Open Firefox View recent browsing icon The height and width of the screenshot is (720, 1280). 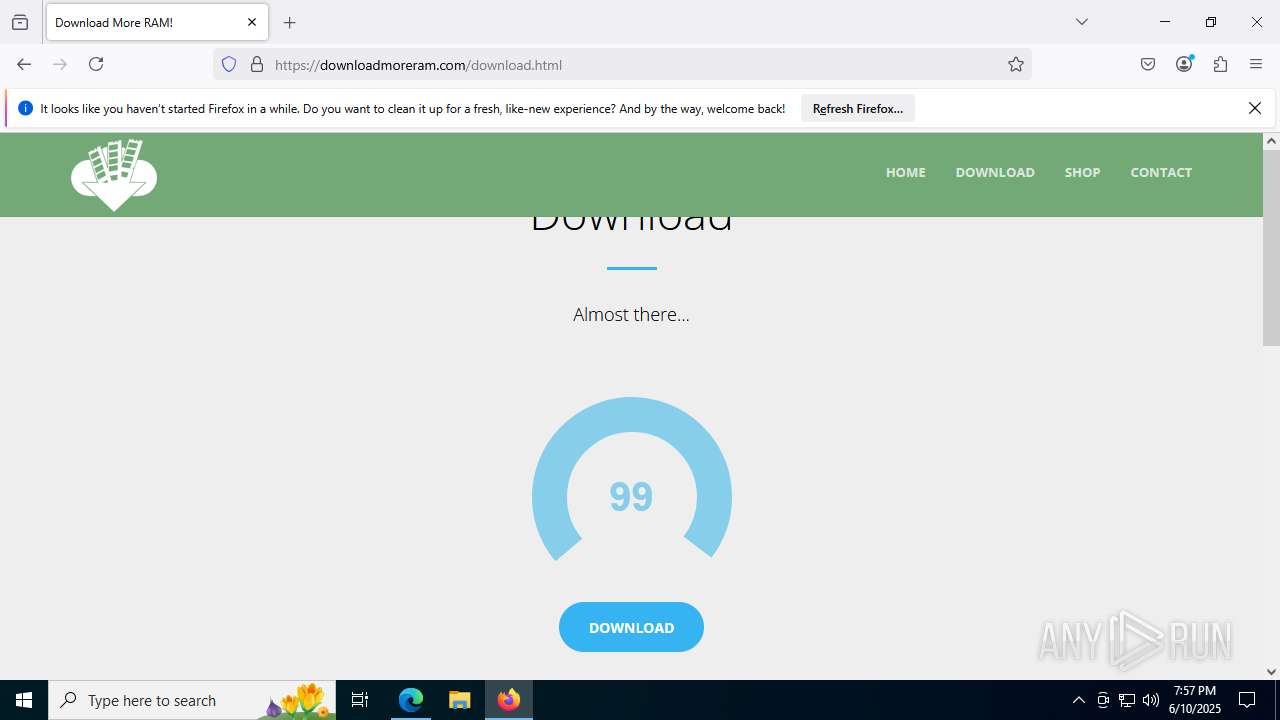[20, 22]
